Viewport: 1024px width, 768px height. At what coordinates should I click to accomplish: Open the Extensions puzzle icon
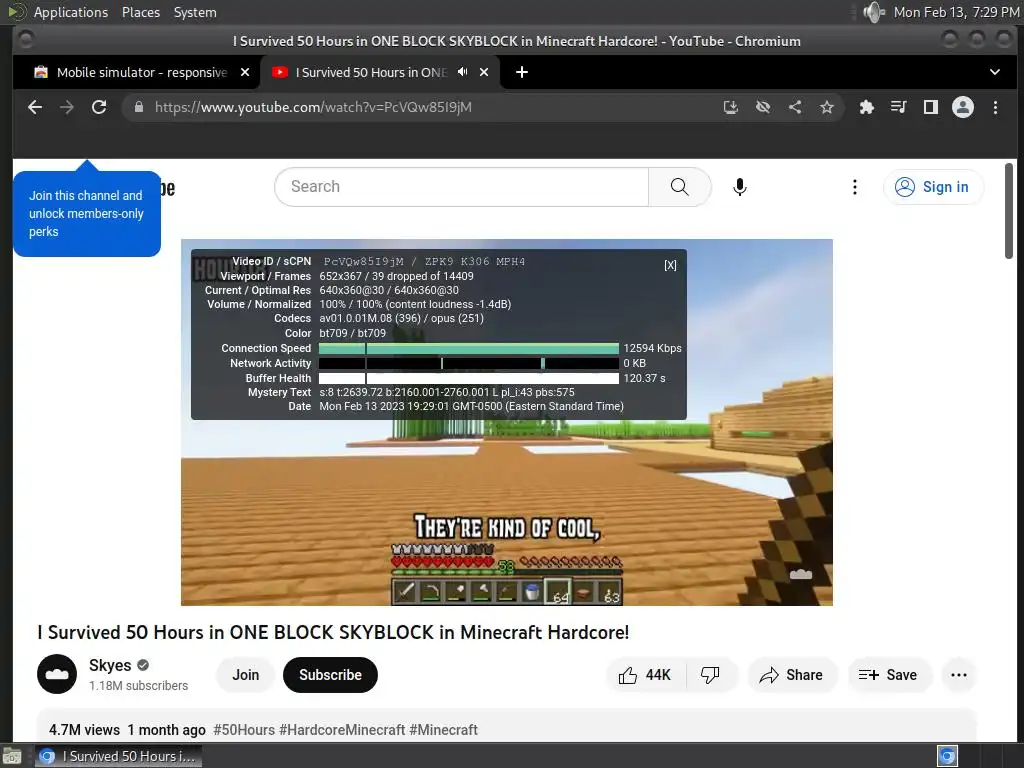tap(867, 107)
